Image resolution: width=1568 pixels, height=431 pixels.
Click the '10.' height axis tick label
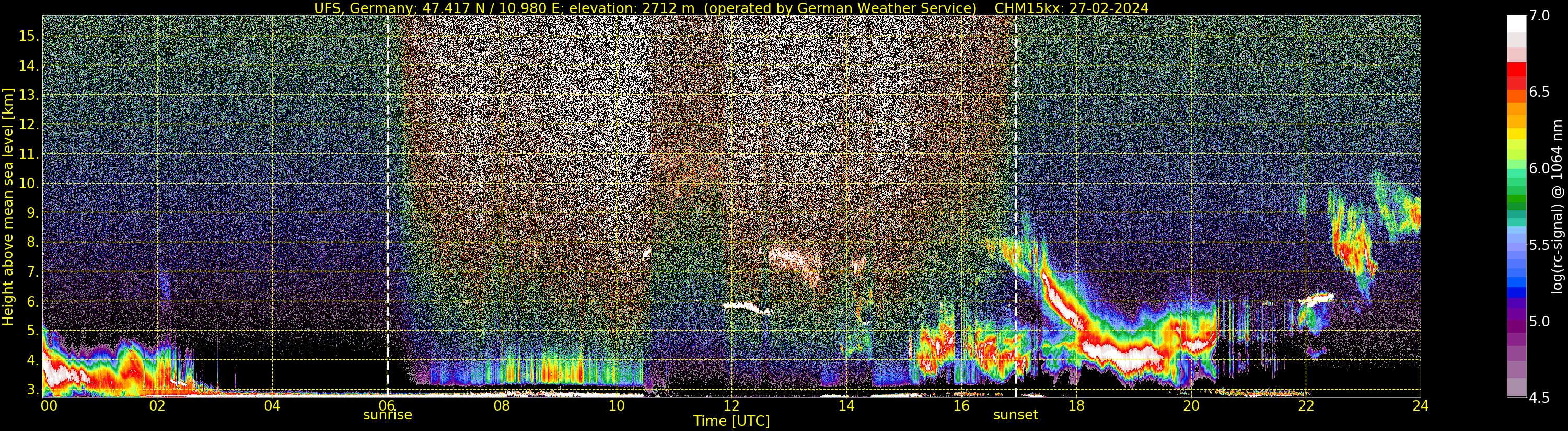tap(29, 184)
